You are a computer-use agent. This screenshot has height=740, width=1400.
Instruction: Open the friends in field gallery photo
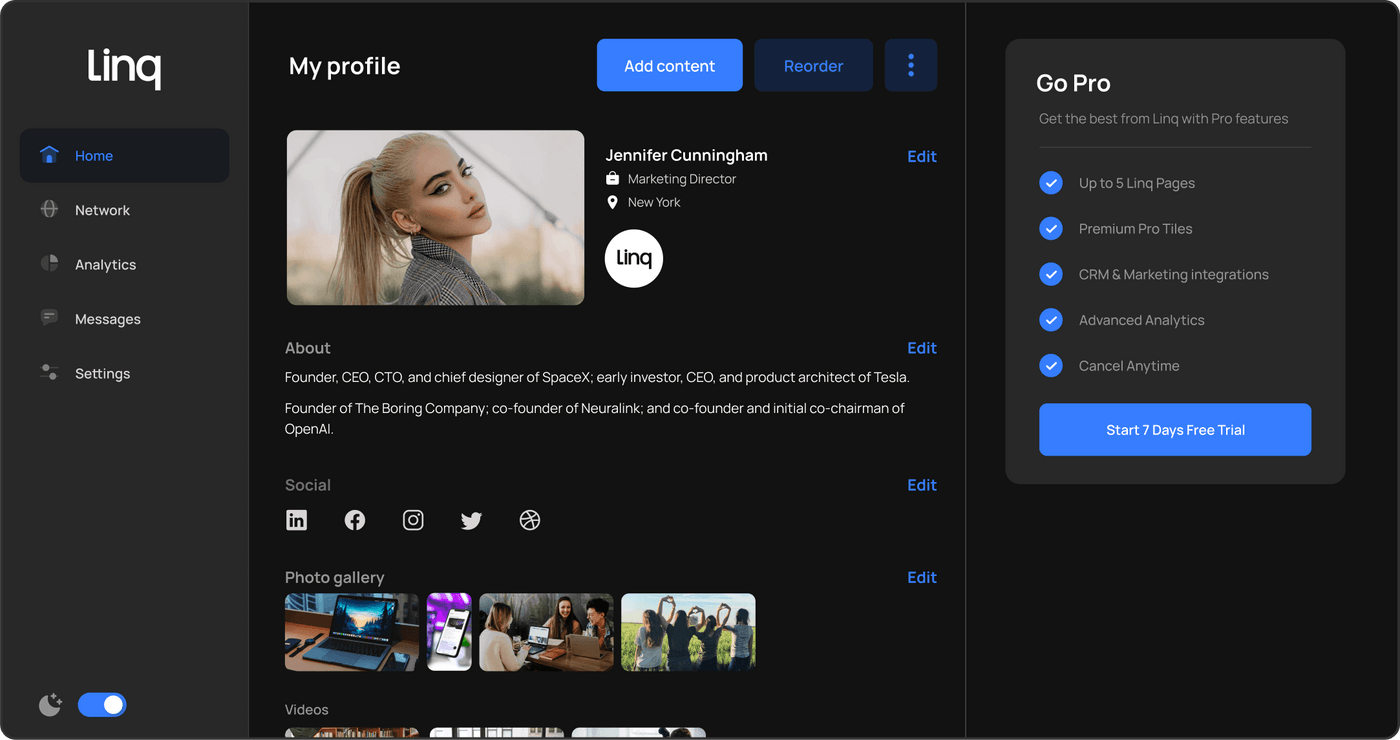pyautogui.click(x=689, y=632)
